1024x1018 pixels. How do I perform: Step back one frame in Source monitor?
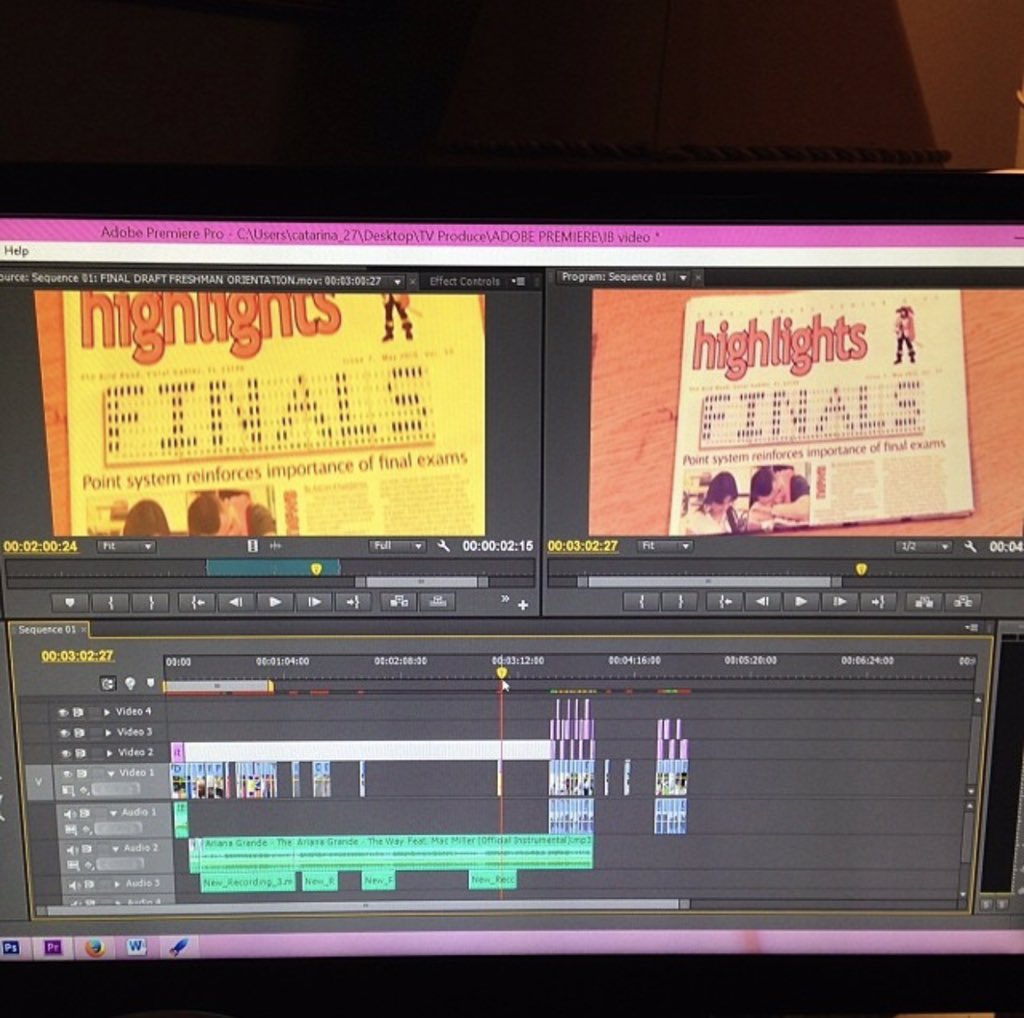(x=236, y=602)
